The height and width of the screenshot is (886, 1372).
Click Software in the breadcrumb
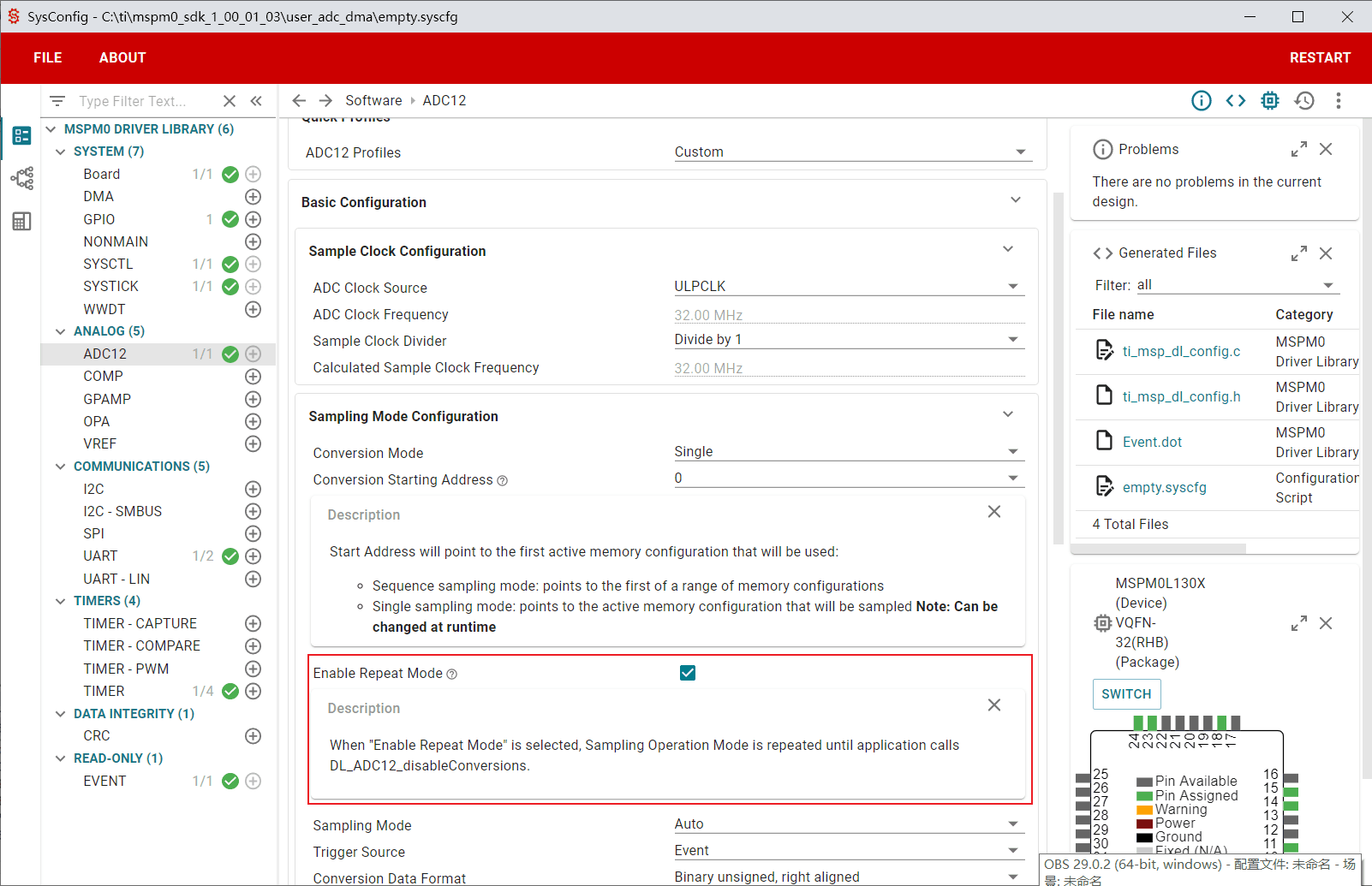pos(373,100)
